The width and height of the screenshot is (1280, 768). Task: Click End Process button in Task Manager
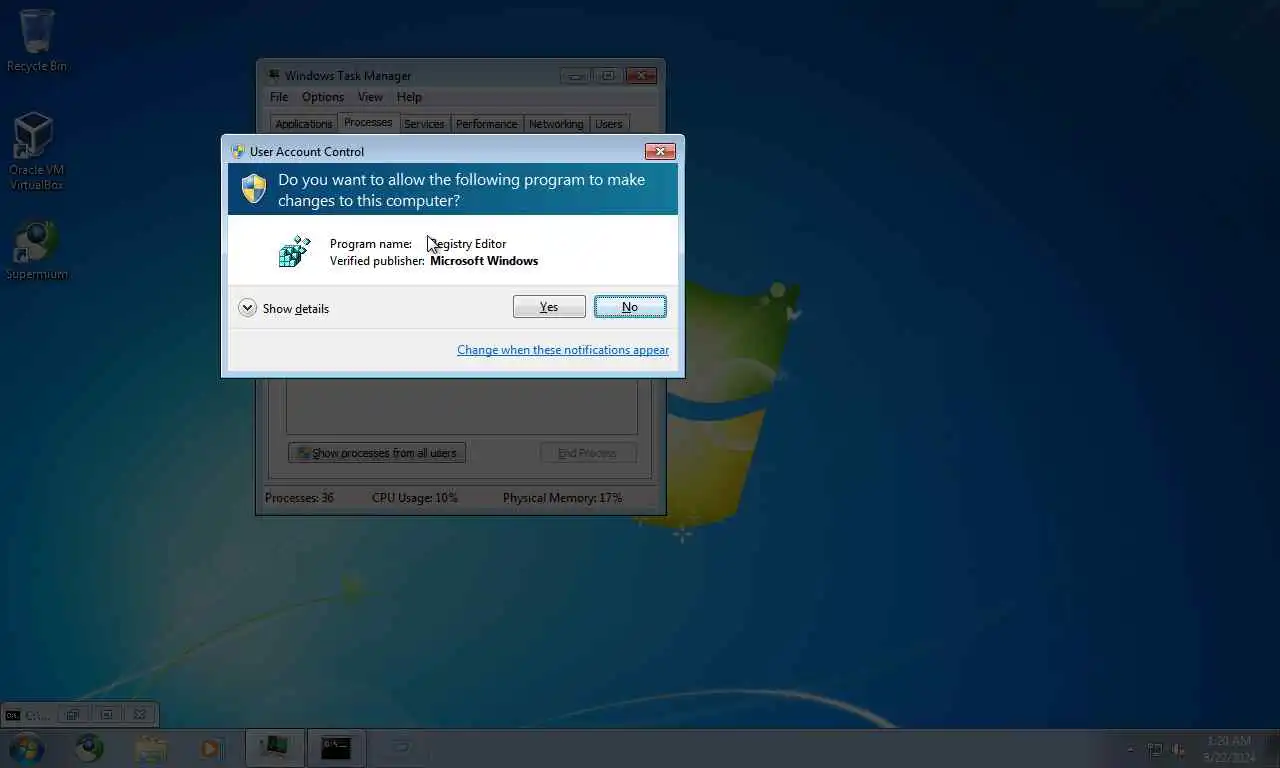[587, 453]
